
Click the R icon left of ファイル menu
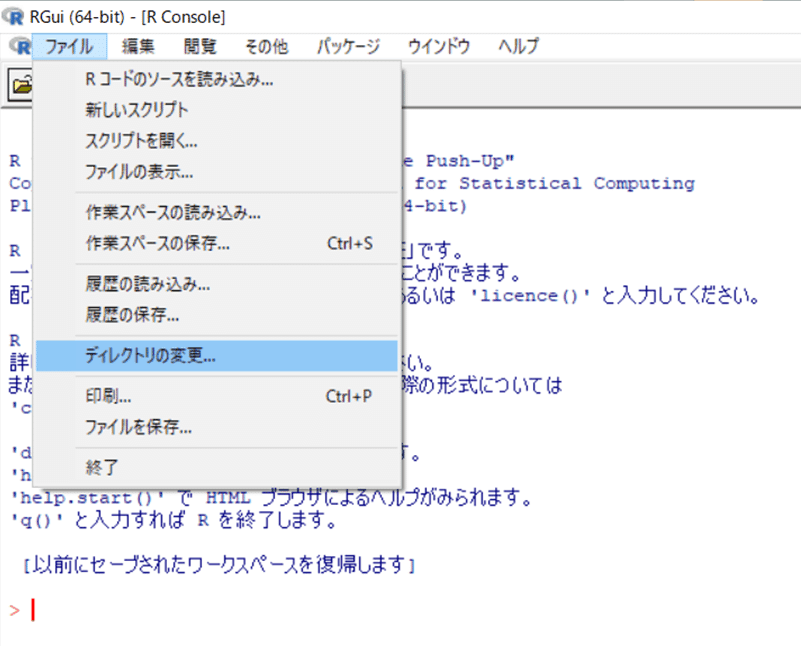(20, 46)
